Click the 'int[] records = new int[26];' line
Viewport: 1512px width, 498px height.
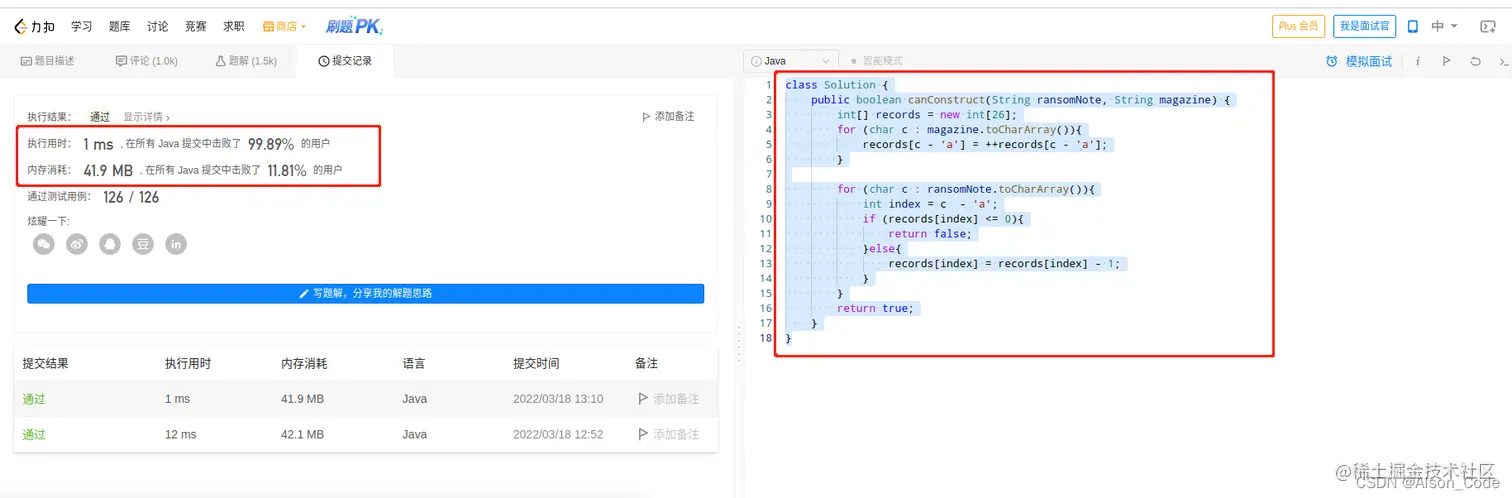coord(927,115)
